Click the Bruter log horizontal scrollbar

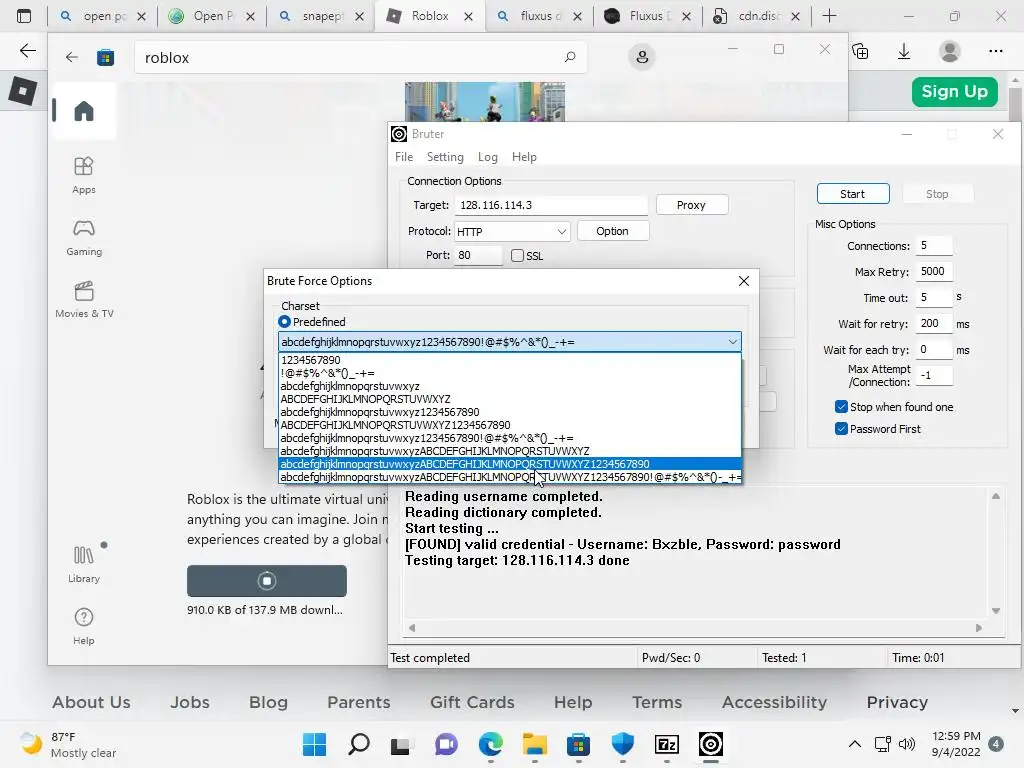695,628
